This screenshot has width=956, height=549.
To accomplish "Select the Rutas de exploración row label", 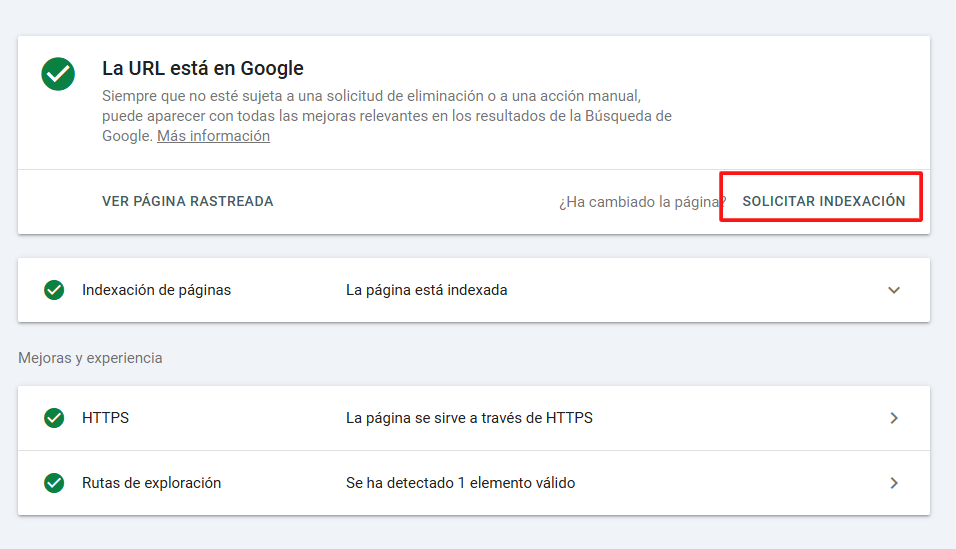I will (151, 483).
